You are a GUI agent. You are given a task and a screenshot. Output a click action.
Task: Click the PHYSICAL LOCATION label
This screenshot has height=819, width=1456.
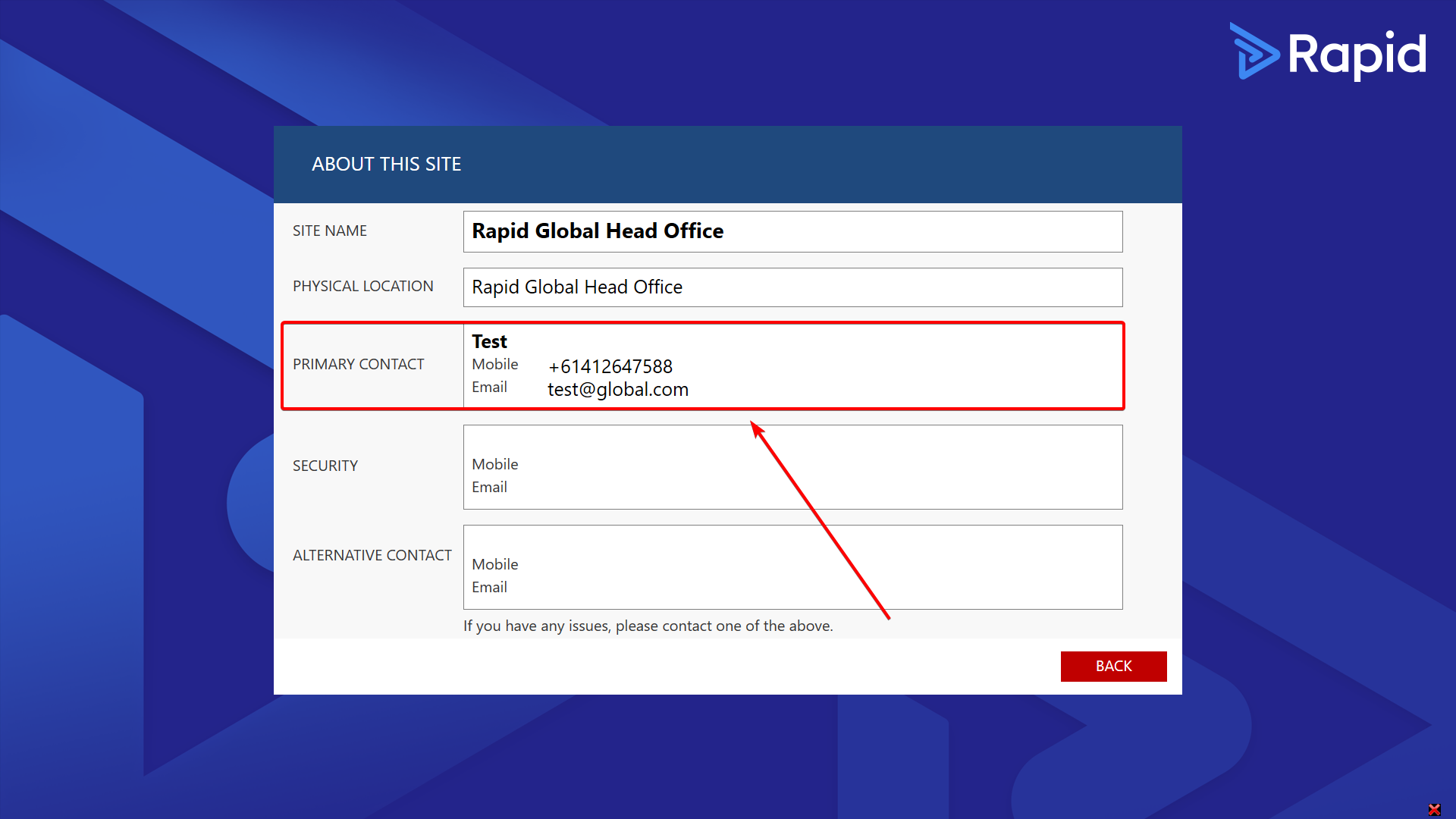[x=363, y=286]
